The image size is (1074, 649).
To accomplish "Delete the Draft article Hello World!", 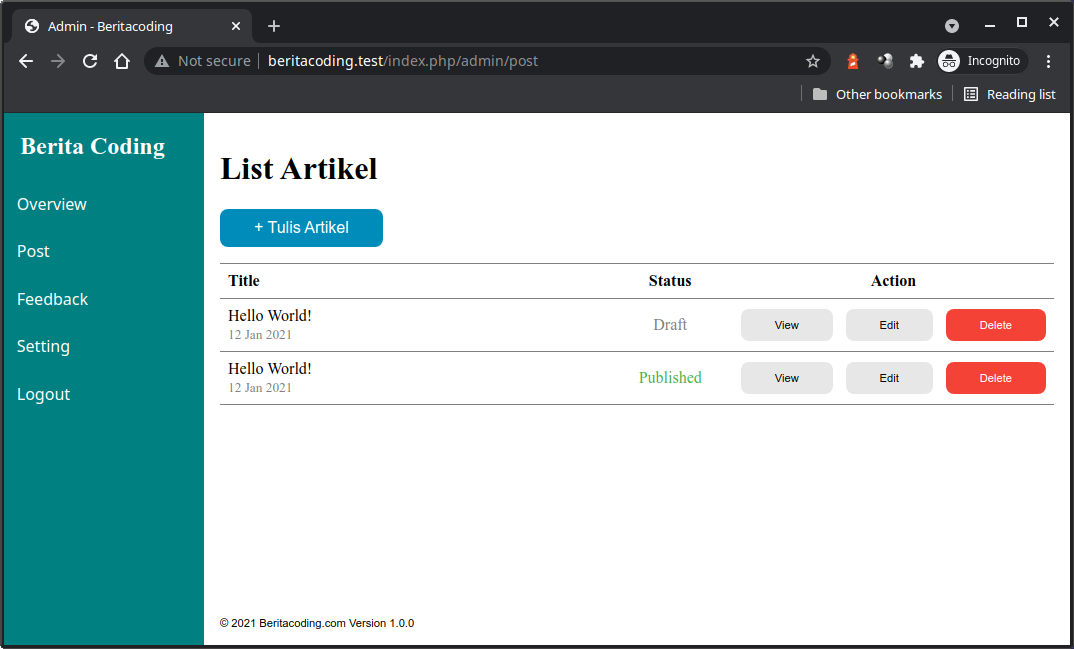I will coord(995,325).
